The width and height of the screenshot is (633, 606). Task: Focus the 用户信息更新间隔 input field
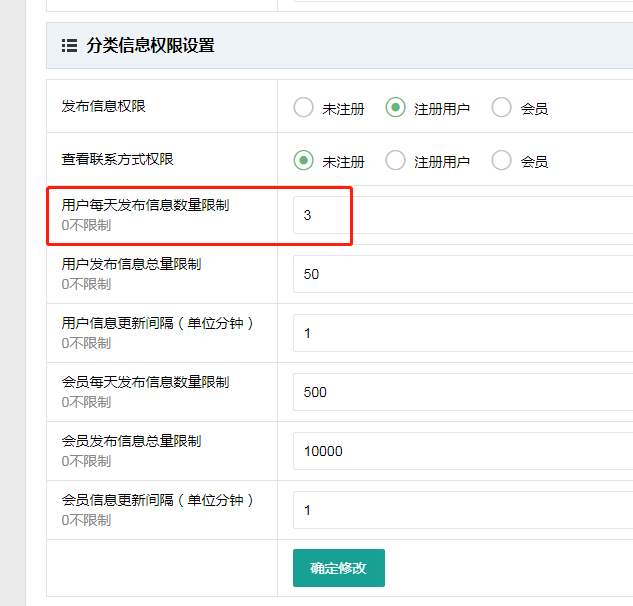(x=462, y=333)
